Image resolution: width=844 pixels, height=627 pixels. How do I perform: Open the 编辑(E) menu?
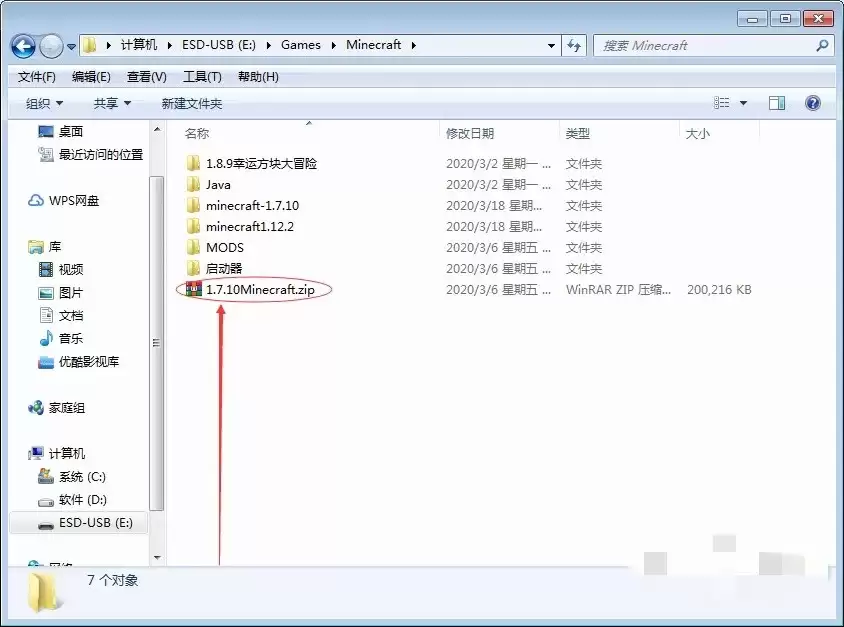point(91,77)
